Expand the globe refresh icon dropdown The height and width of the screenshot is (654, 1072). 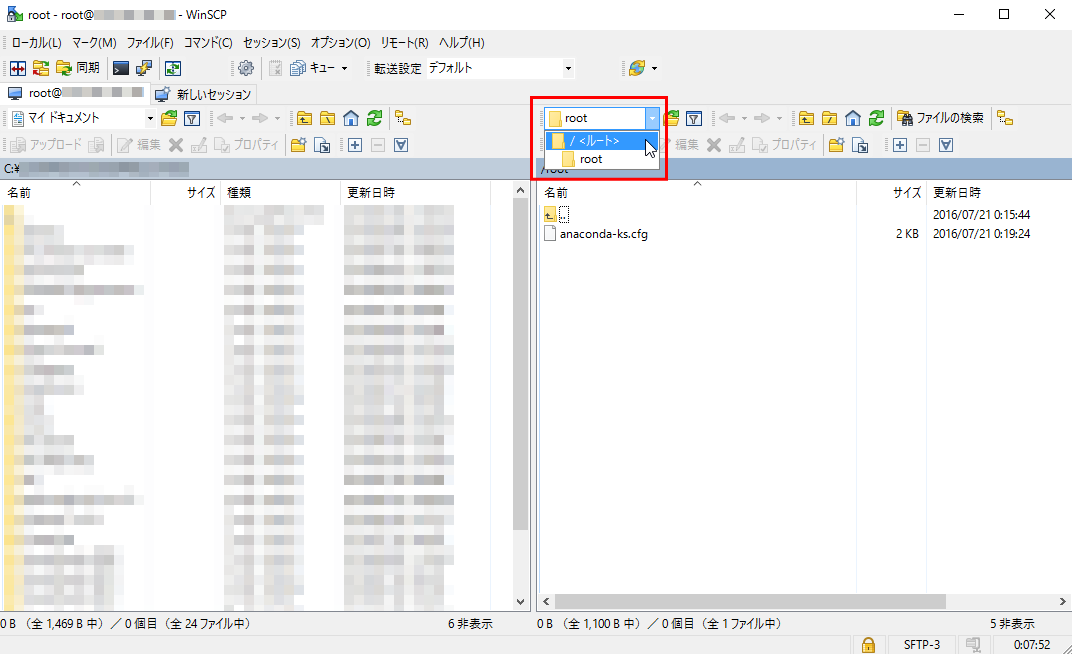click(x=654, y=68)
